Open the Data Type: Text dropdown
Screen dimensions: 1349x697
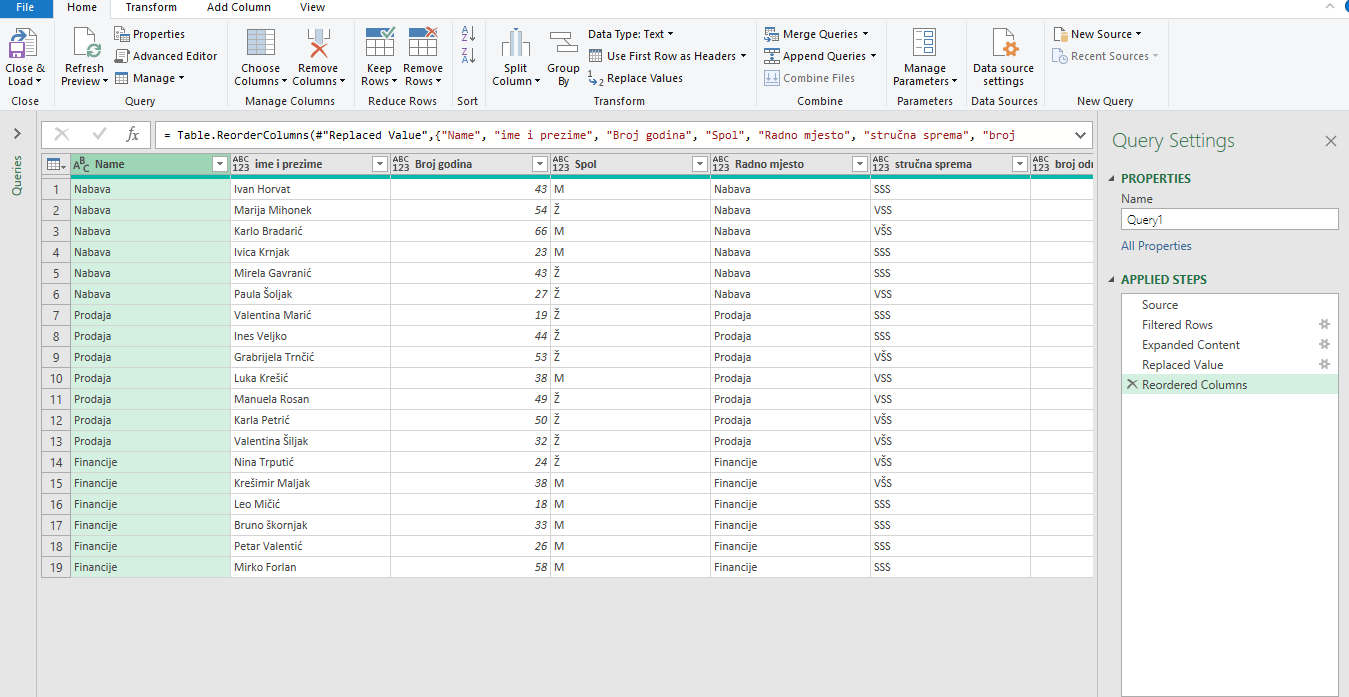[630, 34]
